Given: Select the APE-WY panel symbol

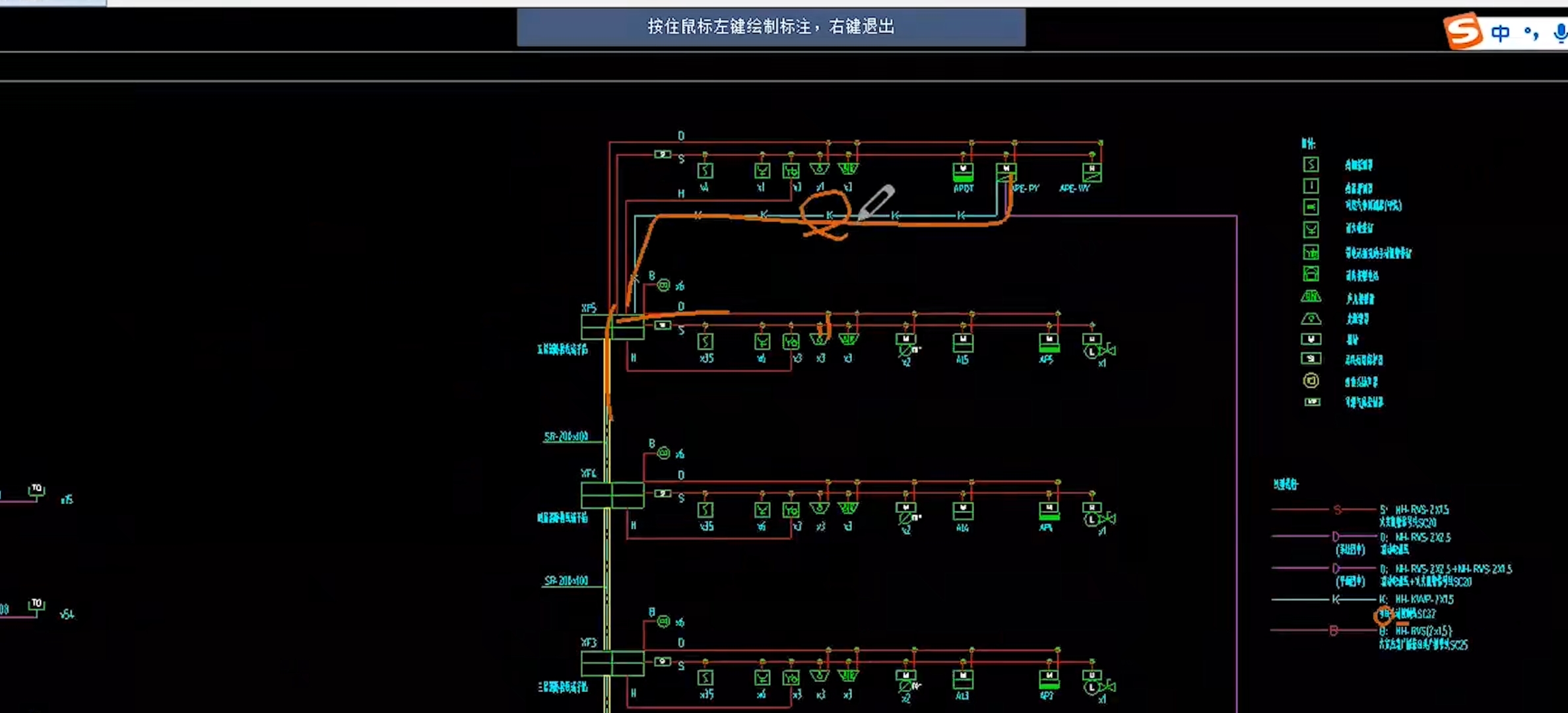Looking at the screenshot, I should coord(1092,172).
